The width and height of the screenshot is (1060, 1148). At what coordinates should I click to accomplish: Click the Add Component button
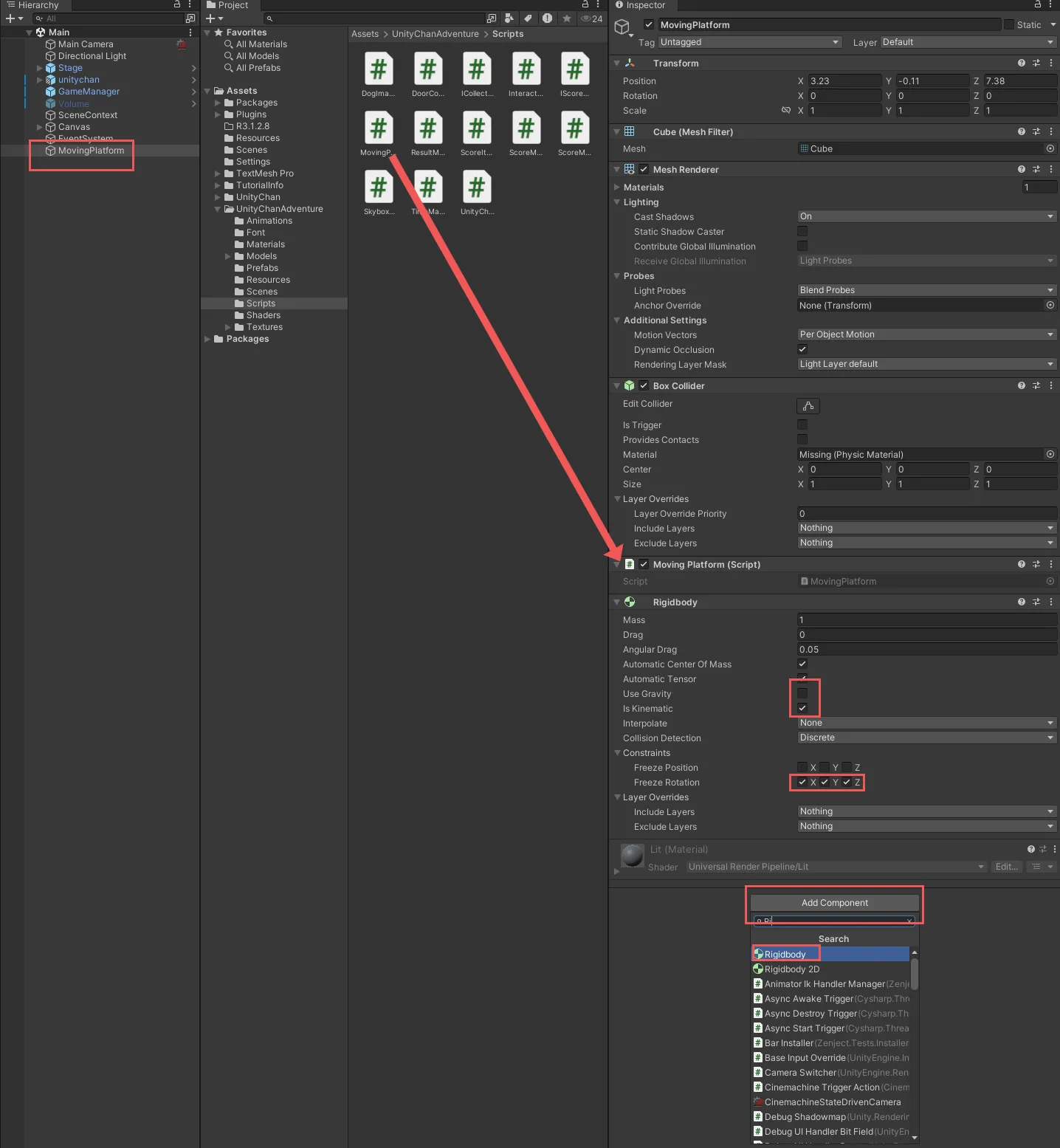[834, 903]
